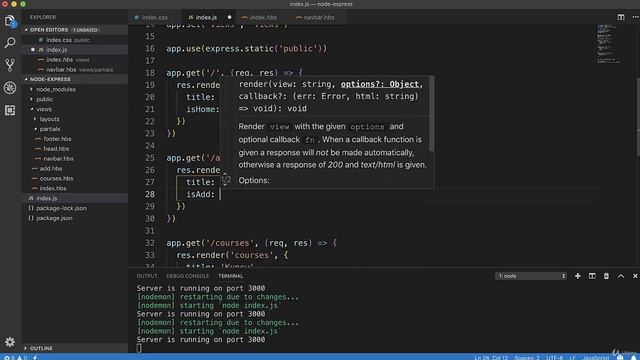Open the Debug view in activity bar
Viewport: 640px width, 360px height.
(10, 87)
